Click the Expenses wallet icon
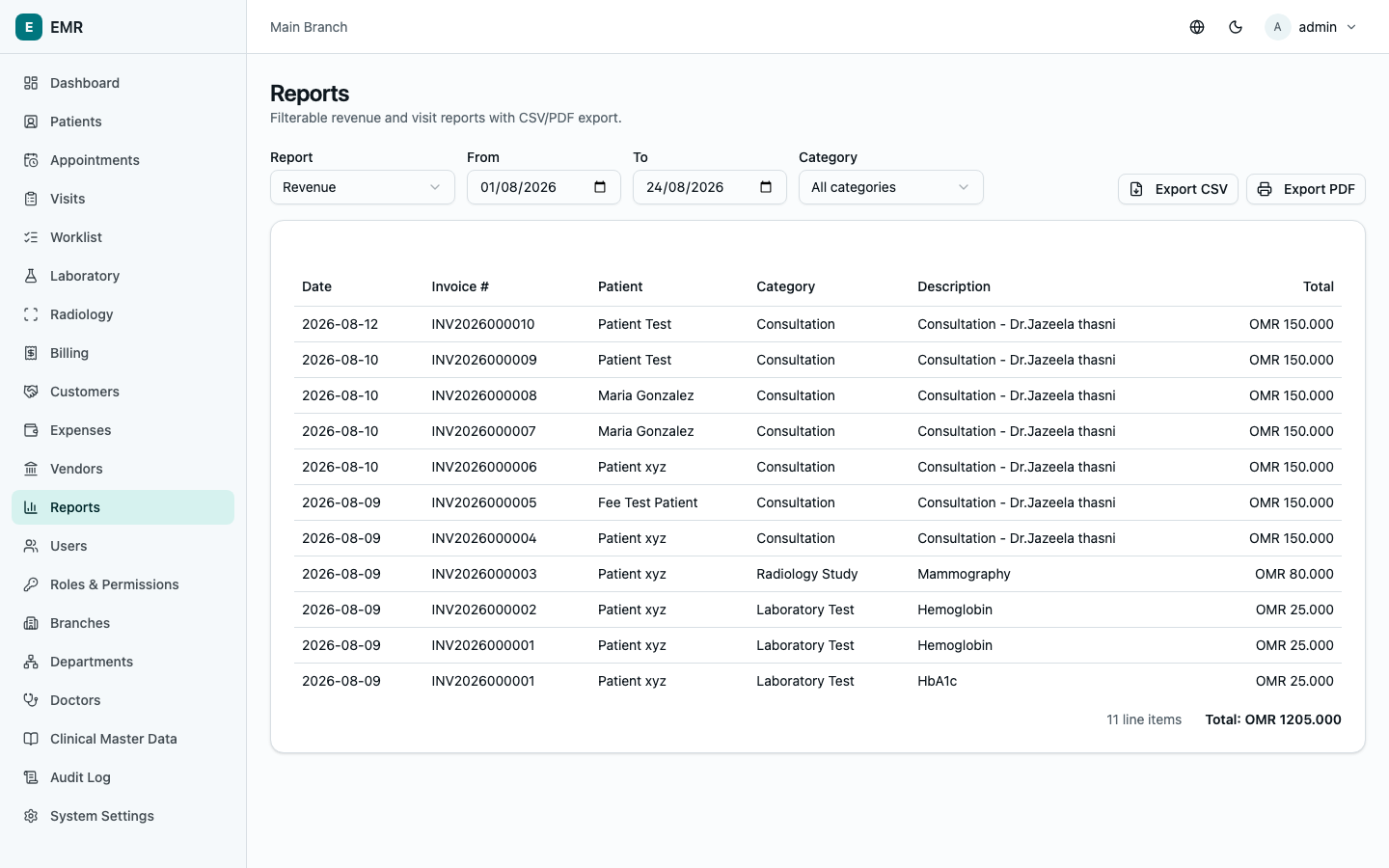1389x868 pixels. pyautogui.click(x=31, y=430)
